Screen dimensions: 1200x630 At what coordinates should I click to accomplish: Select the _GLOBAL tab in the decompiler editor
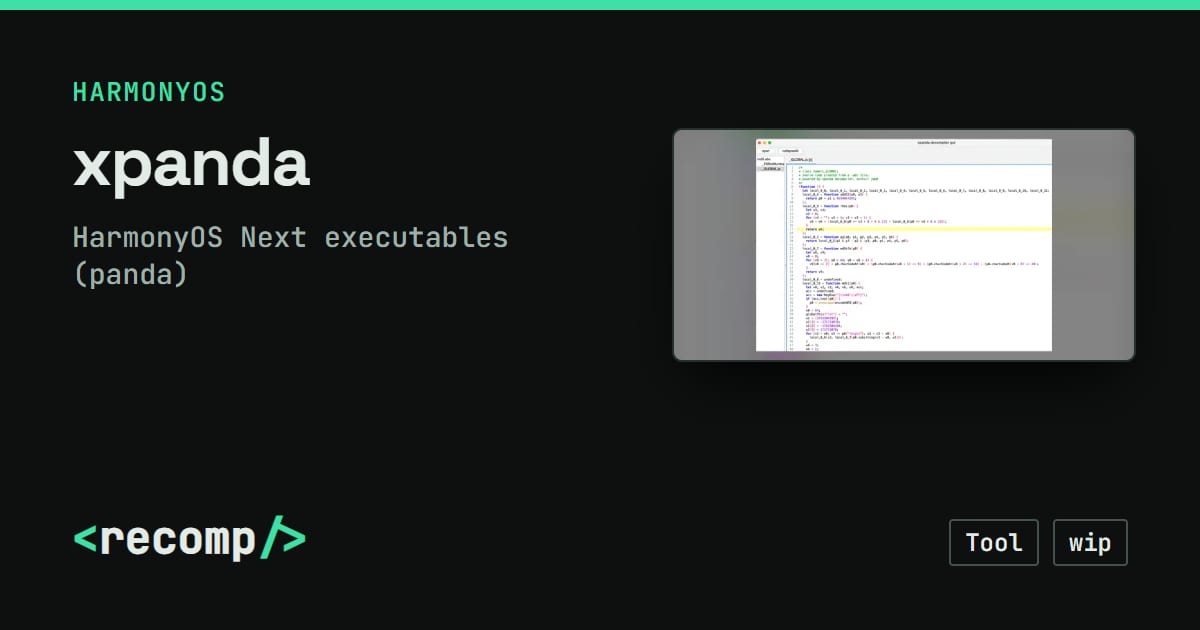[x=801, y=160]
